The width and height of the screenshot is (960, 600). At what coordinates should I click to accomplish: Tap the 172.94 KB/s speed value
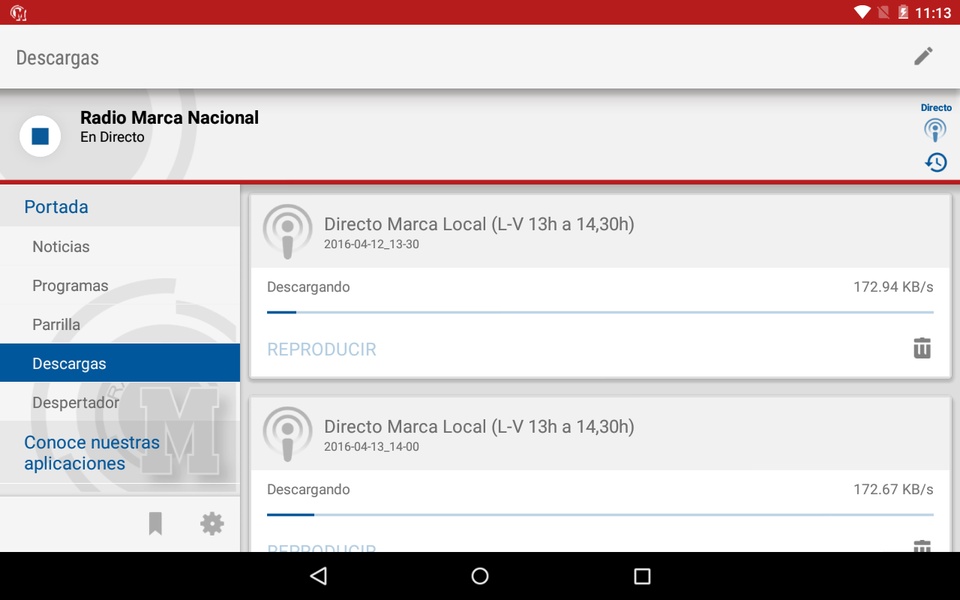(x=893, y=287)
